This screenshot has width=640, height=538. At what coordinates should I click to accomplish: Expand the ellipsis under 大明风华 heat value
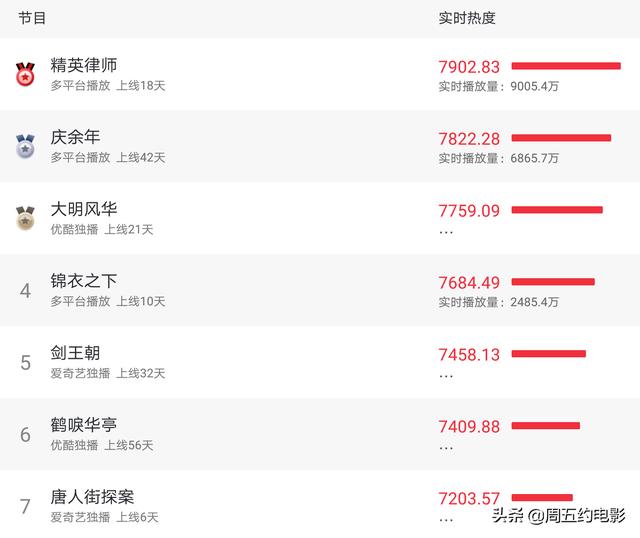pos(446,231)
